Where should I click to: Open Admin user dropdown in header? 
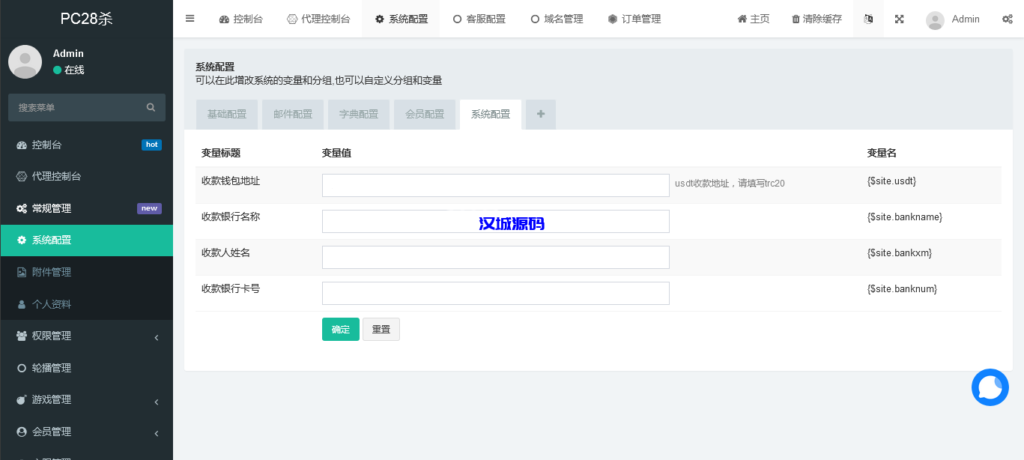(x=953, y=19)
